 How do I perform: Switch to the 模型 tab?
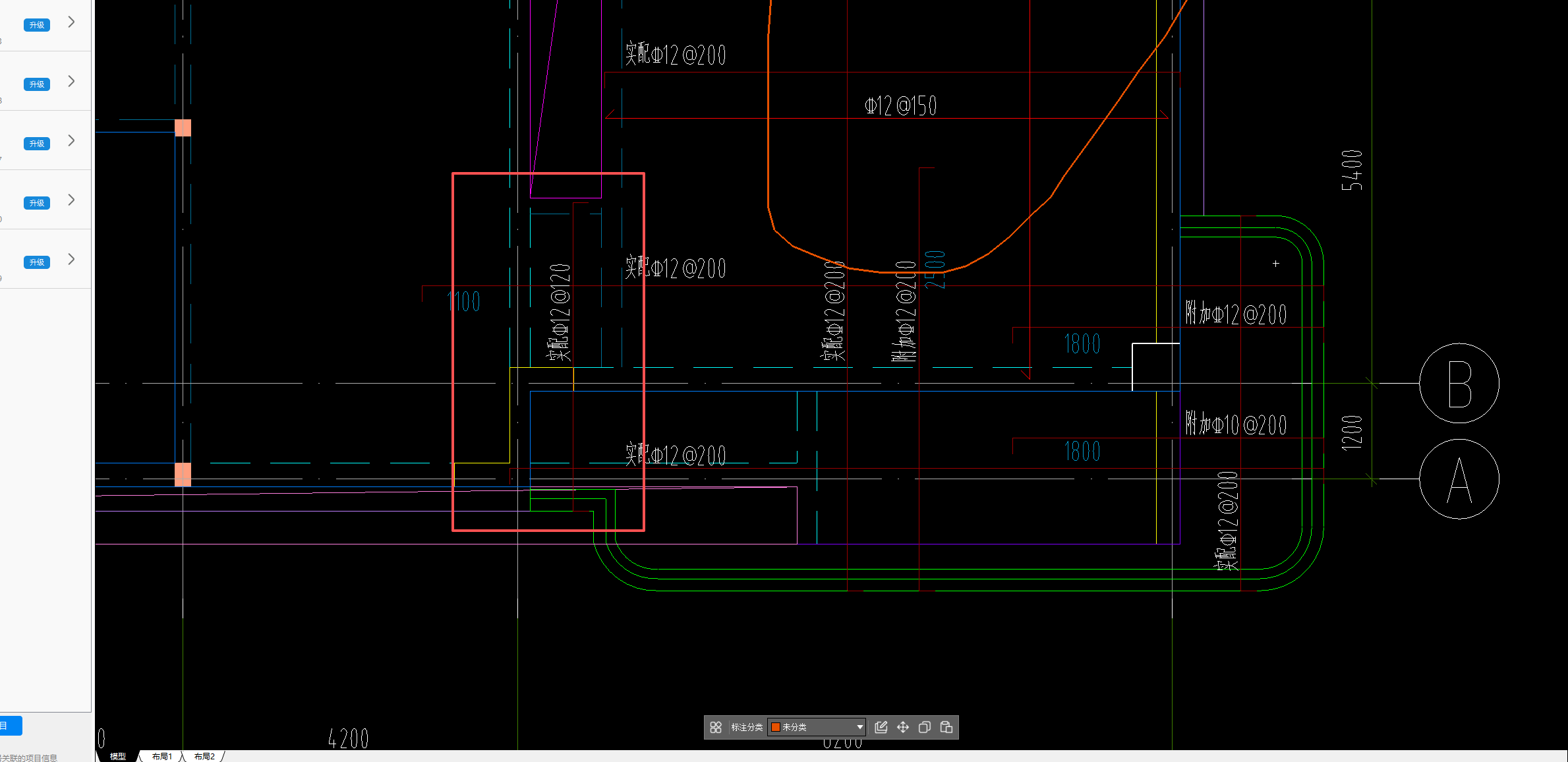118,756
